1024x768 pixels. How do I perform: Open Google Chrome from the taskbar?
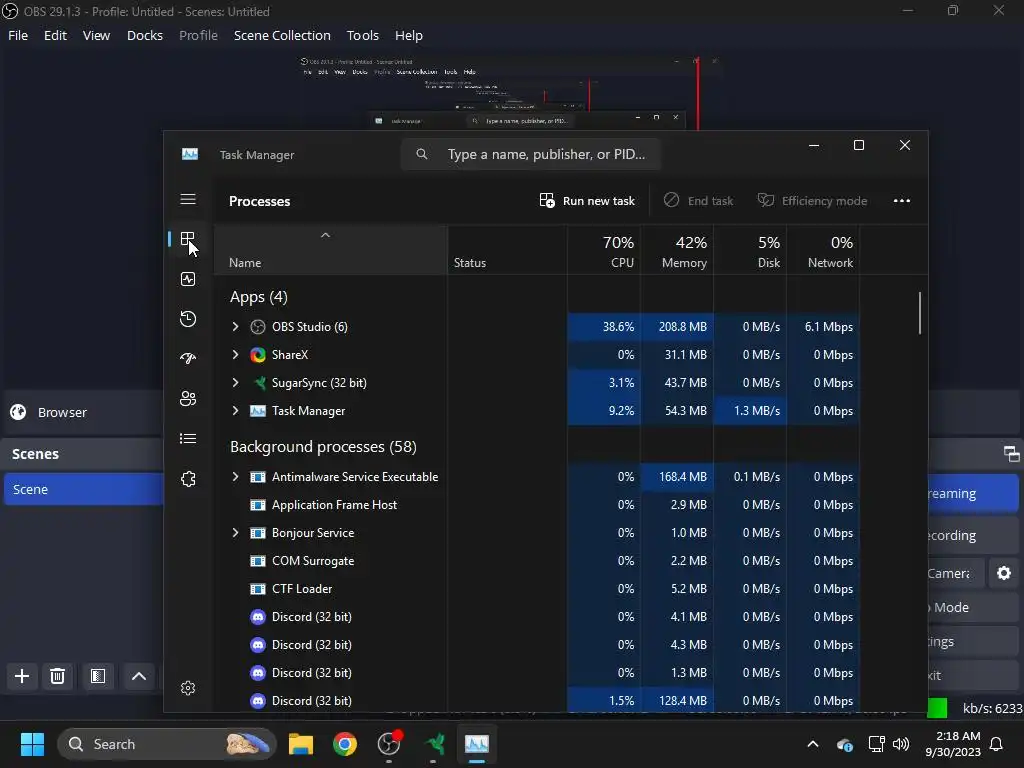tap(344, 744)
